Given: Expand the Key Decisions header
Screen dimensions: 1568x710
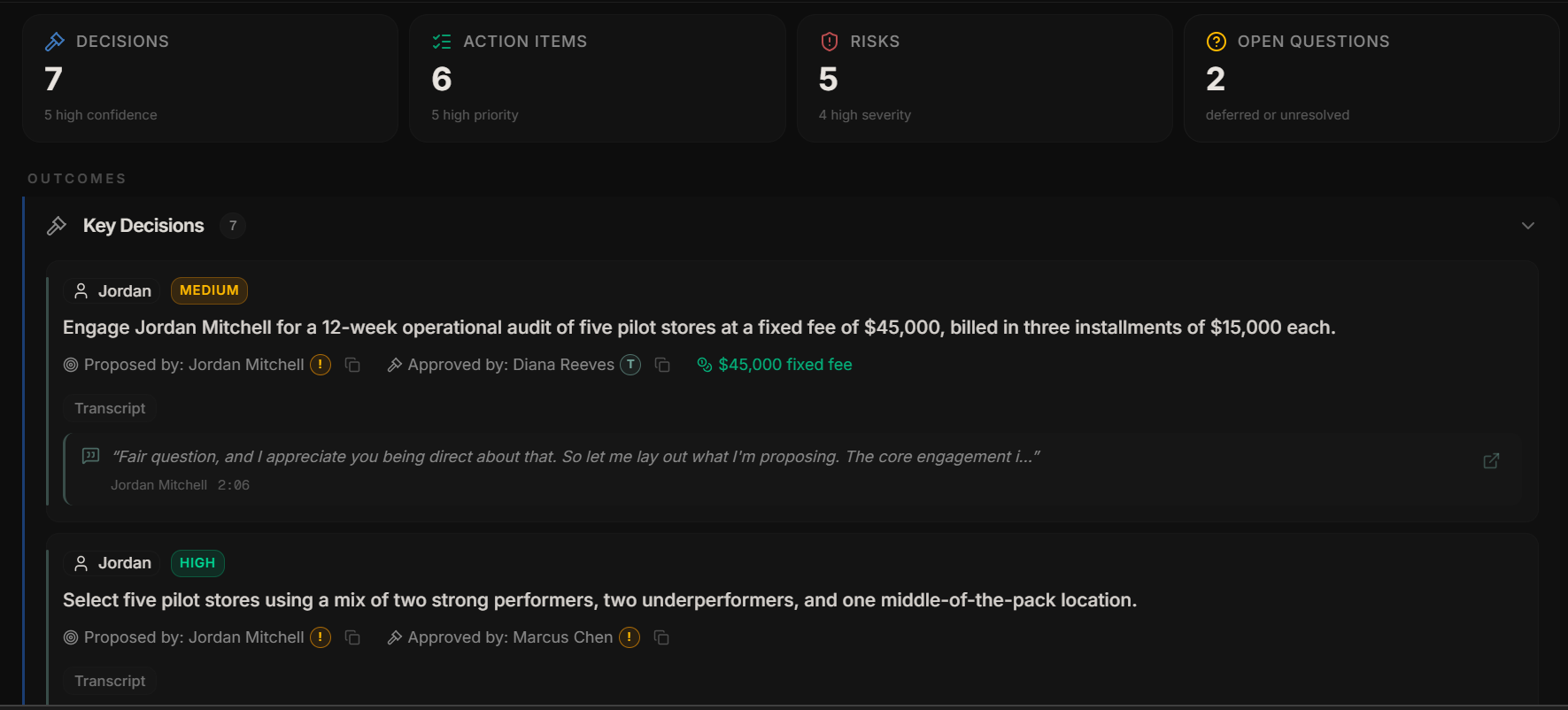Looking at the screenshot, I should pos(143,226).
